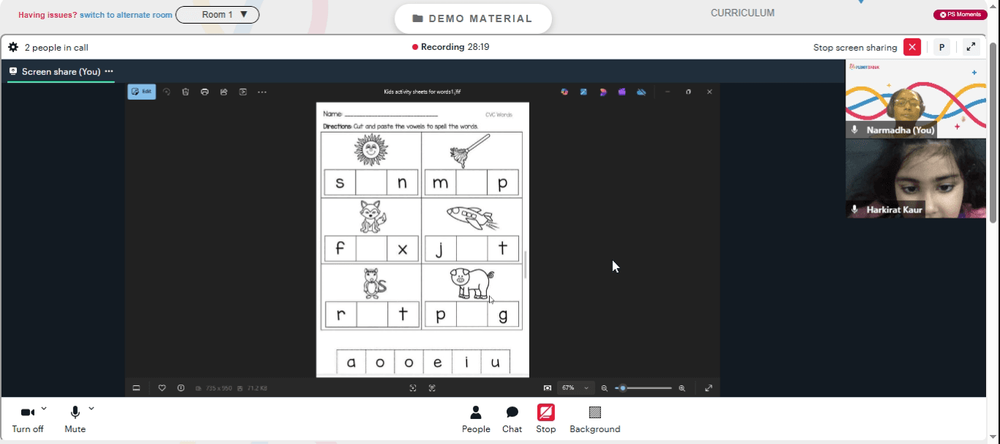Switch to the Curriculum tab
Viewport: 1000px width, 444px height.
click(x=742, y=13)
